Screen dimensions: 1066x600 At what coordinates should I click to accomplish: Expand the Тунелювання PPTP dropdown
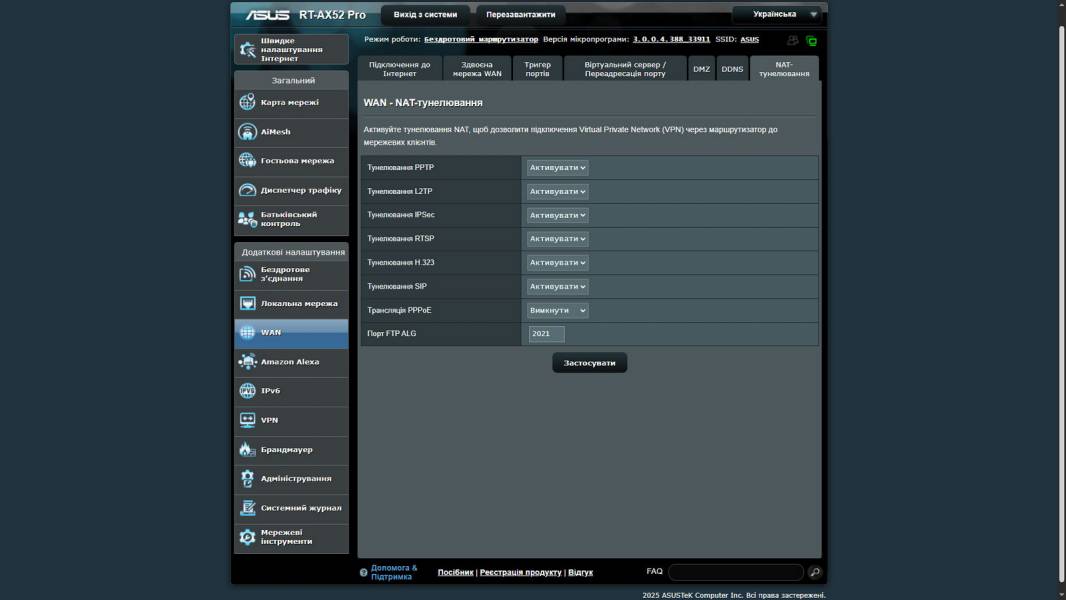(558, 168)
